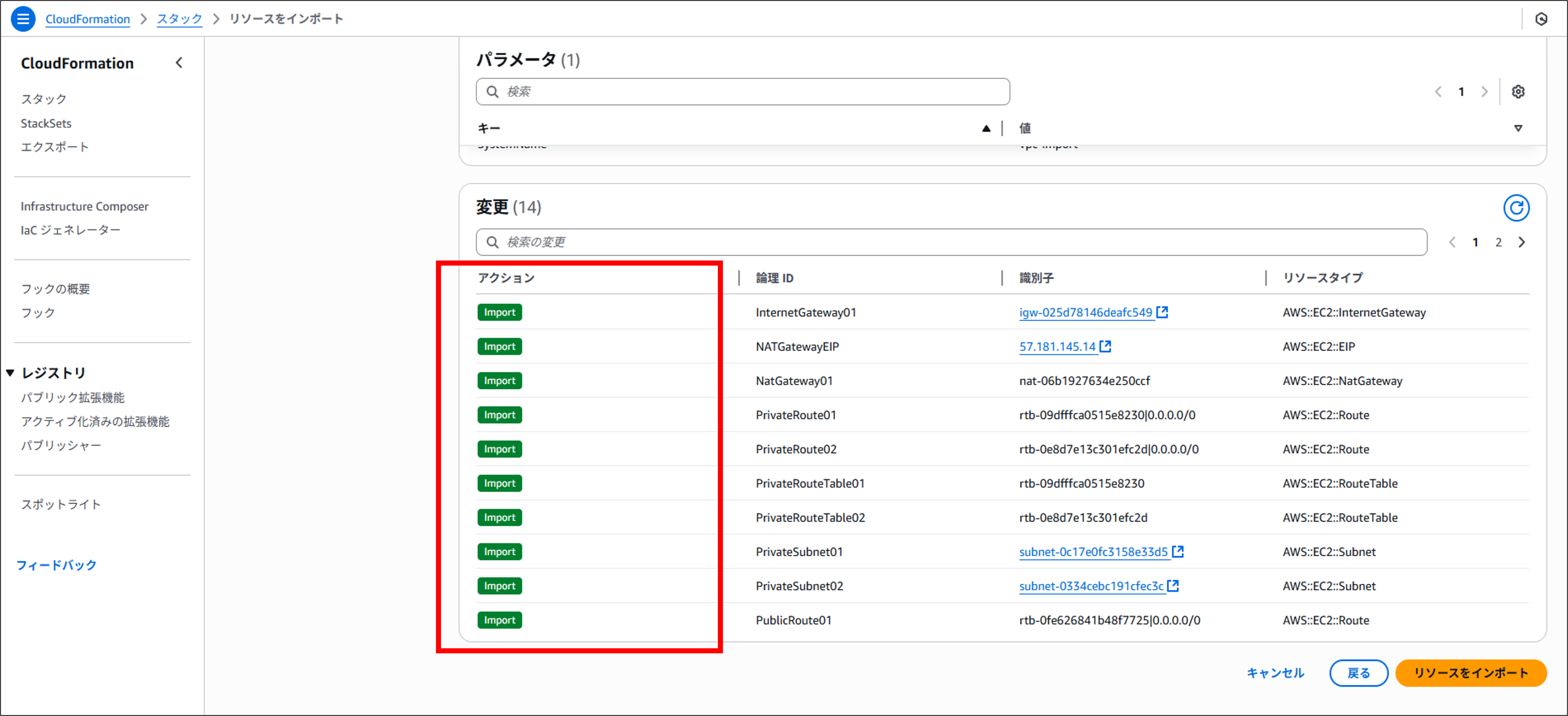Open external link icon beside subnet-0334cebc191cfec3c
Screen dimensions: 1568x716
coord(1173,585)
